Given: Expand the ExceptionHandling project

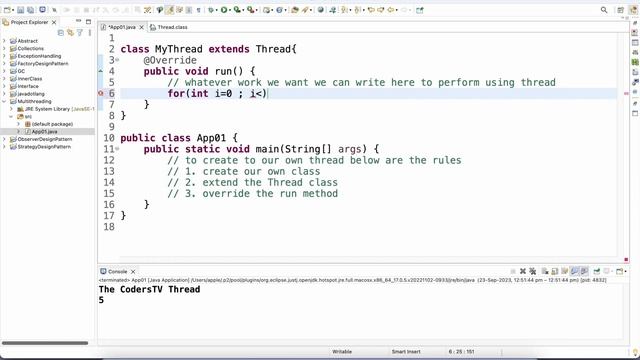Looking at the screenshot, I should 4,56.
